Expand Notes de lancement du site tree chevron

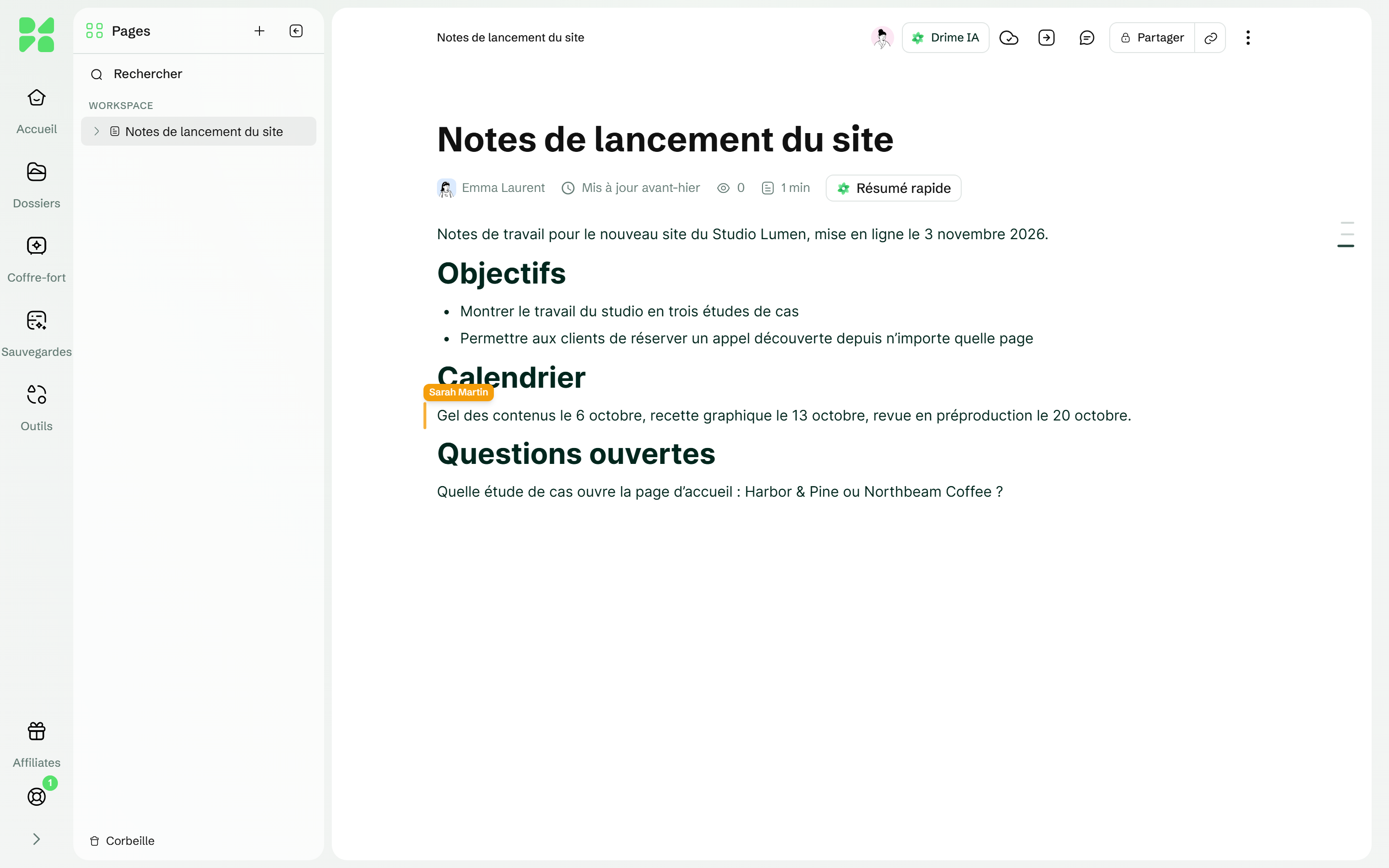[x=96, y=132]
